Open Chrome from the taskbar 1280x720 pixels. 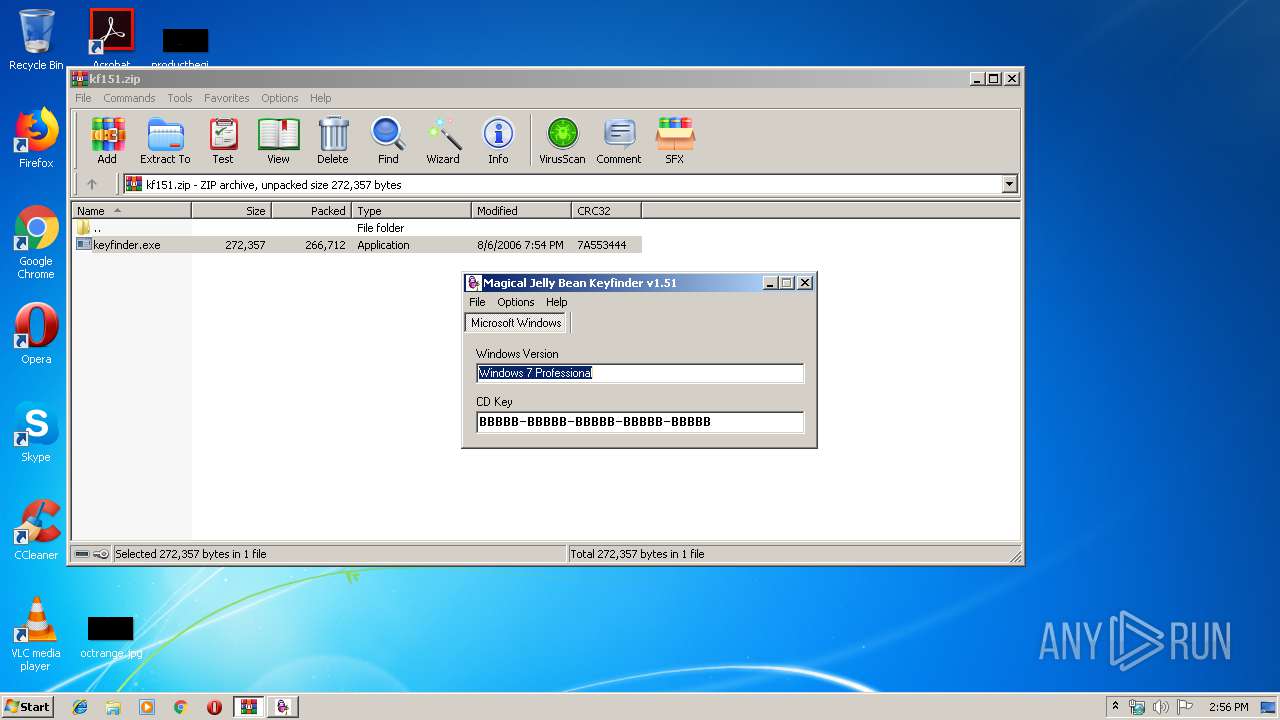point(181,707)
